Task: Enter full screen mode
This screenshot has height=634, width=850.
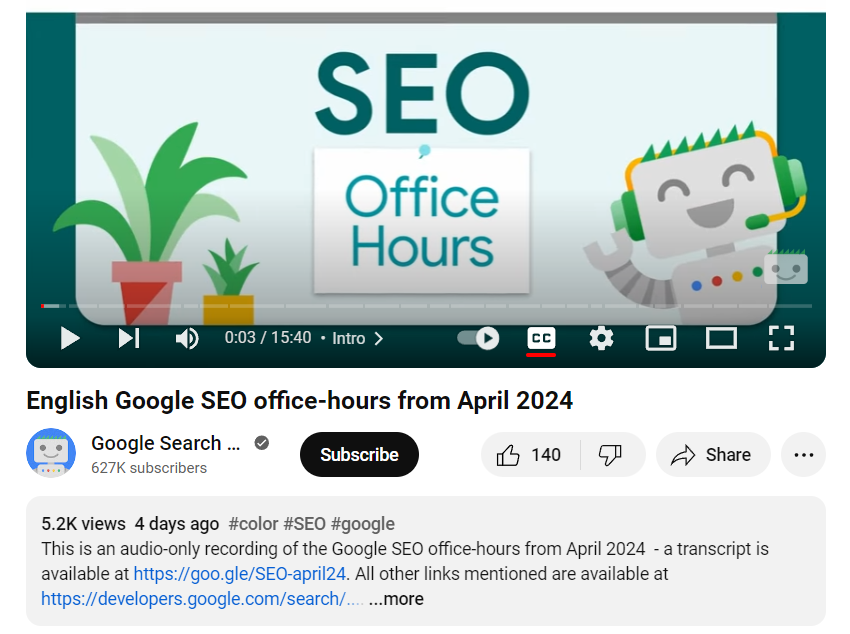Action: [x=781, y=339]
